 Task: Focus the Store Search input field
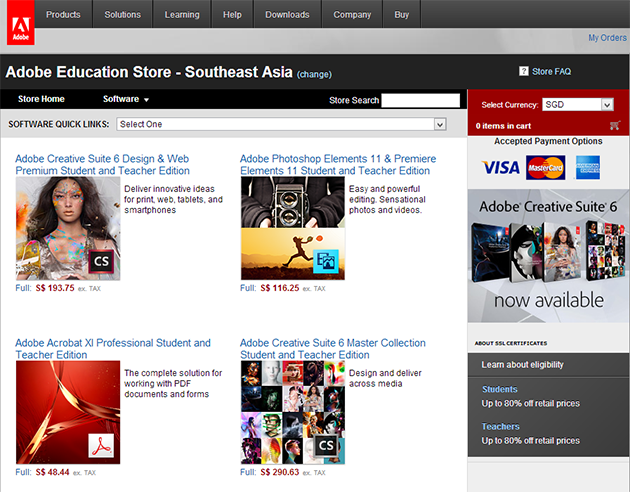pyautogui.click(x=420, y=100)
